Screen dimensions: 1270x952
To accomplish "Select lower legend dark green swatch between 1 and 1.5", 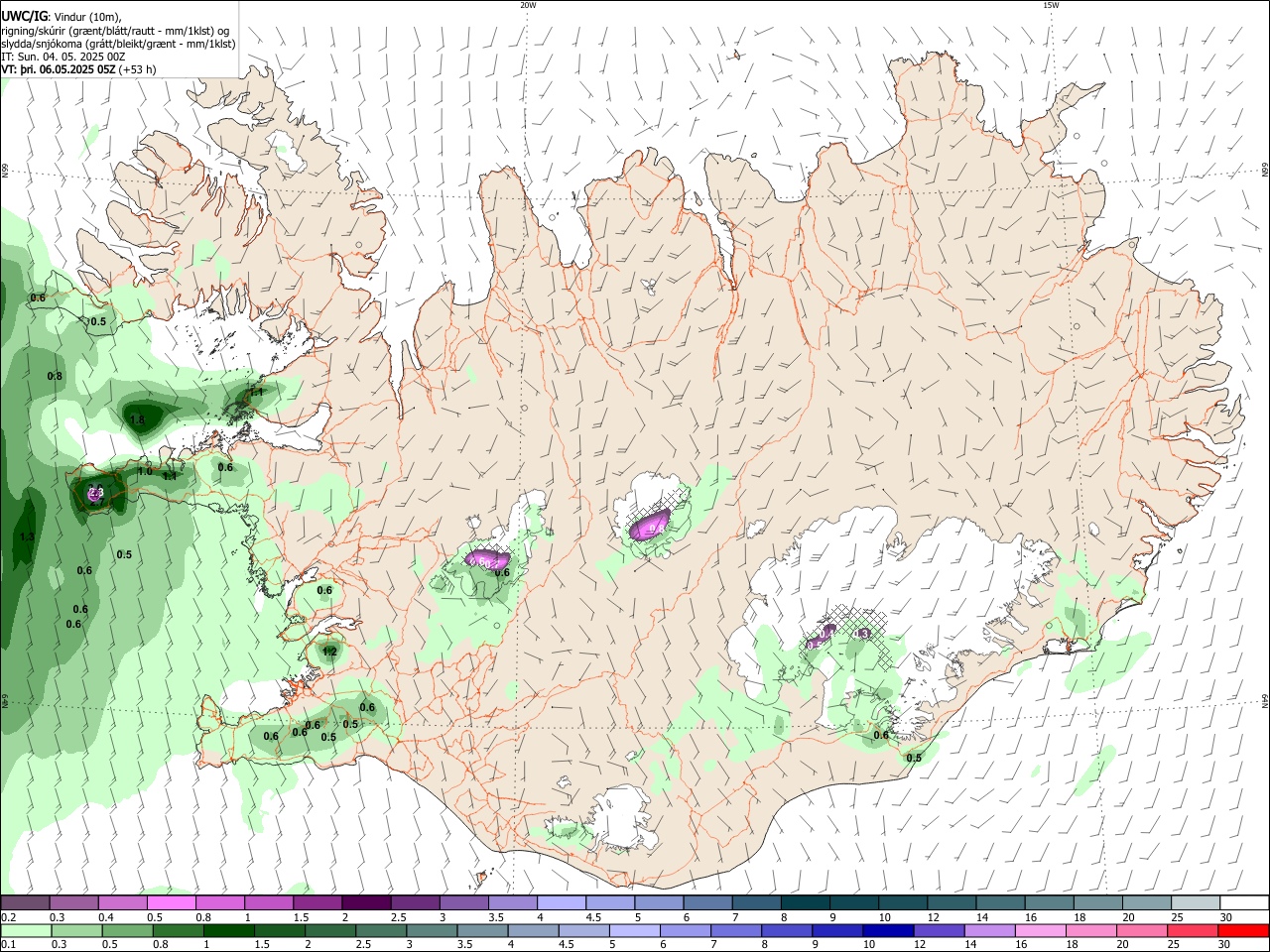I will pos(228,931).
